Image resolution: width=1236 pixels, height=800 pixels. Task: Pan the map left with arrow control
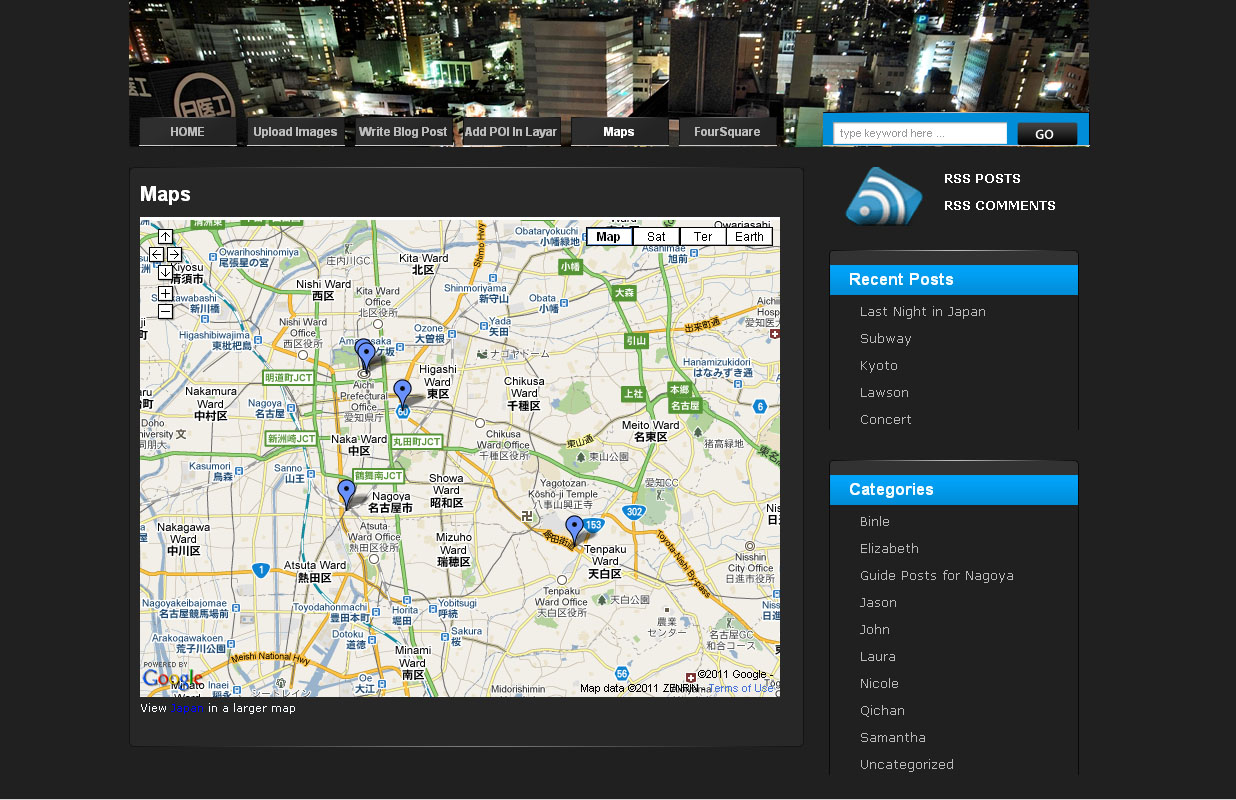[x=157, y=254]
